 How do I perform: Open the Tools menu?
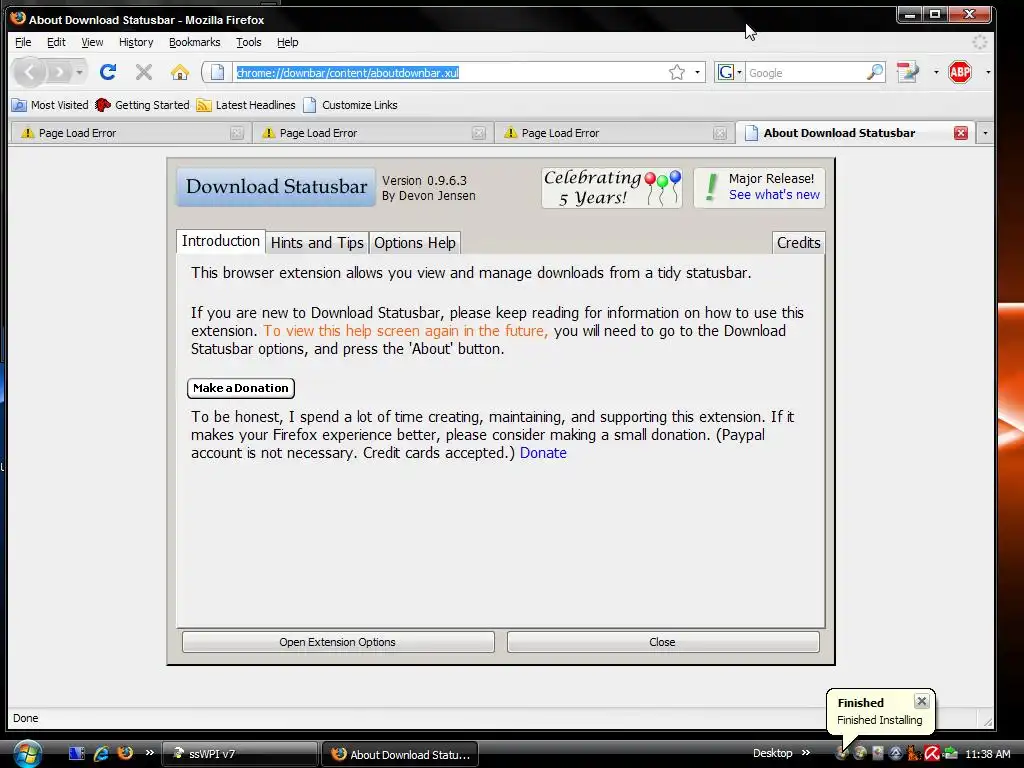(249, 42)
